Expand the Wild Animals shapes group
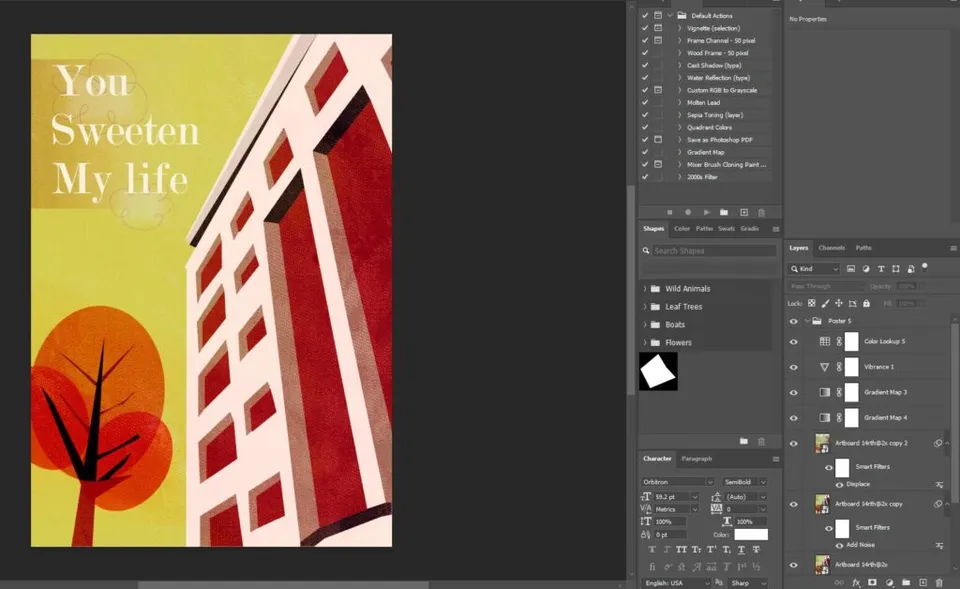The height and width of the screenshot is (589, 960). point(645,288)
